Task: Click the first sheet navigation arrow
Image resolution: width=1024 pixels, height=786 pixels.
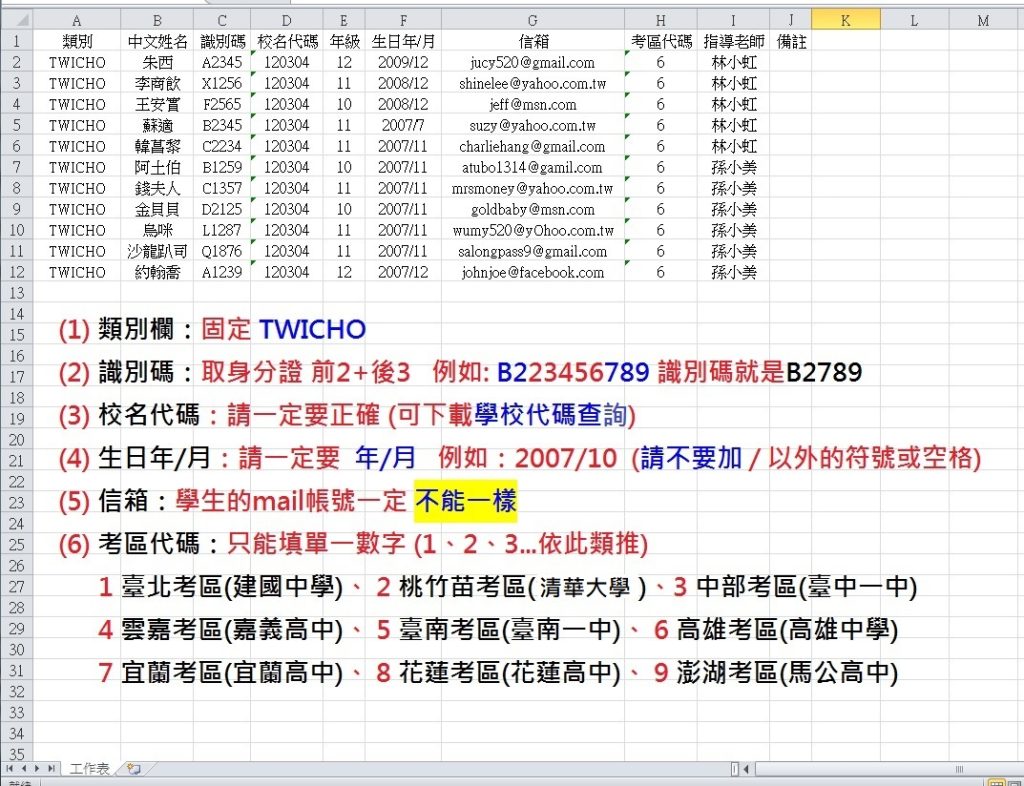Action: tap(10, 768)
